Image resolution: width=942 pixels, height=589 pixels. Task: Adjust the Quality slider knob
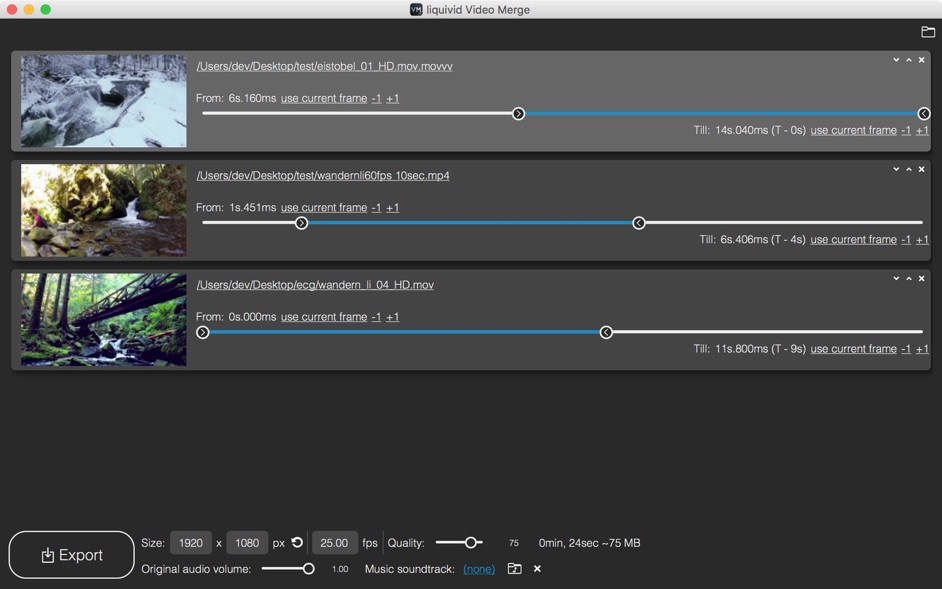click(470, 543)
